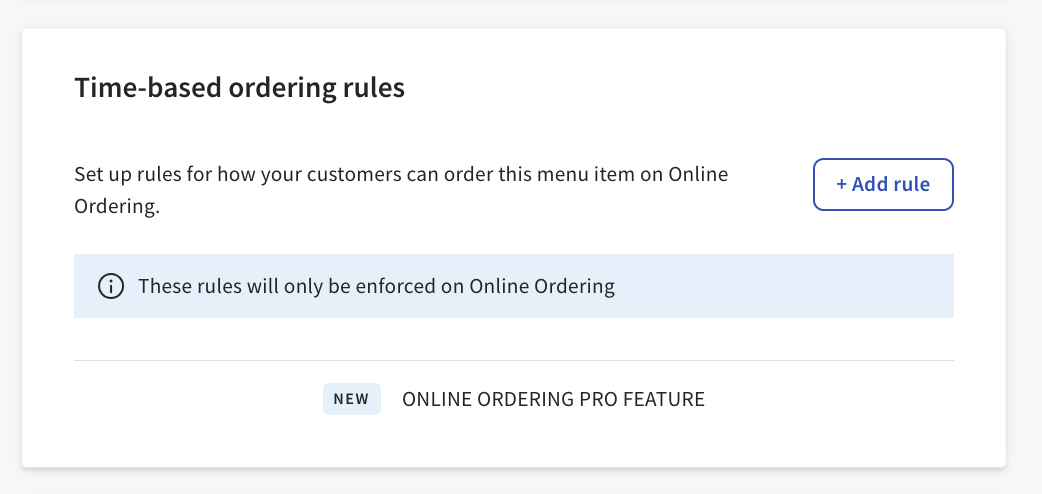
Task: Click the + Add rule button
Action: (883, 184)
